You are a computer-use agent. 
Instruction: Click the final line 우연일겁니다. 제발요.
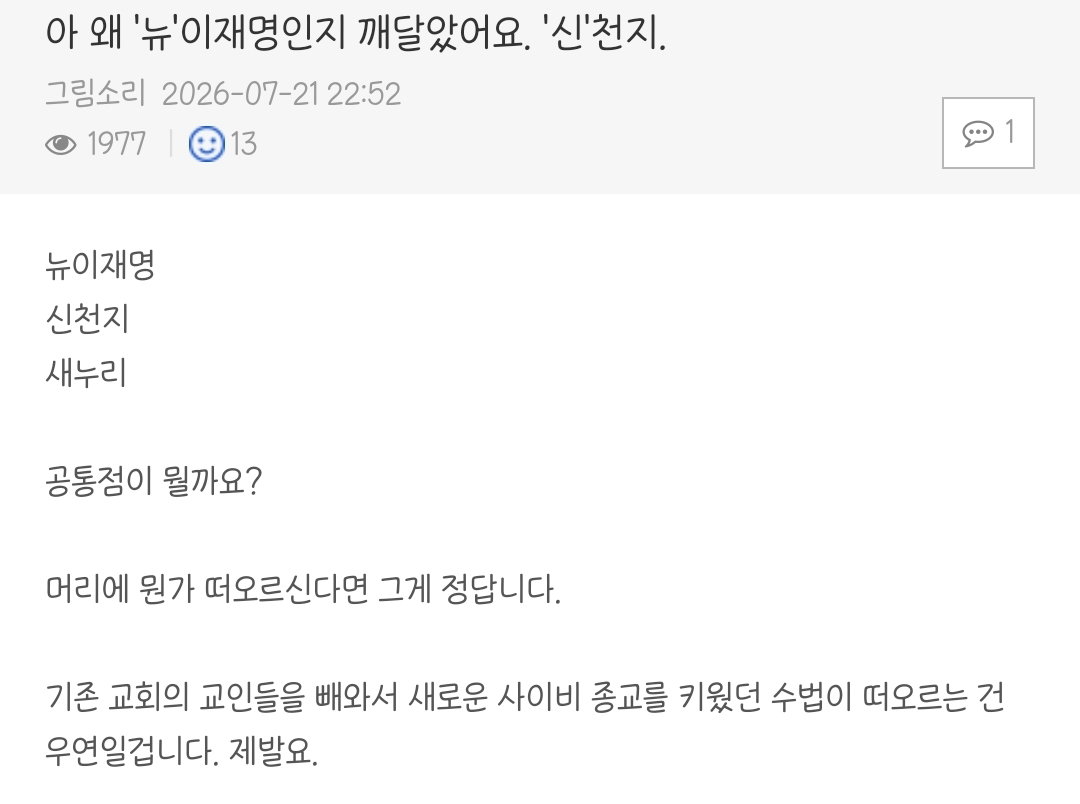click(181, 751)
